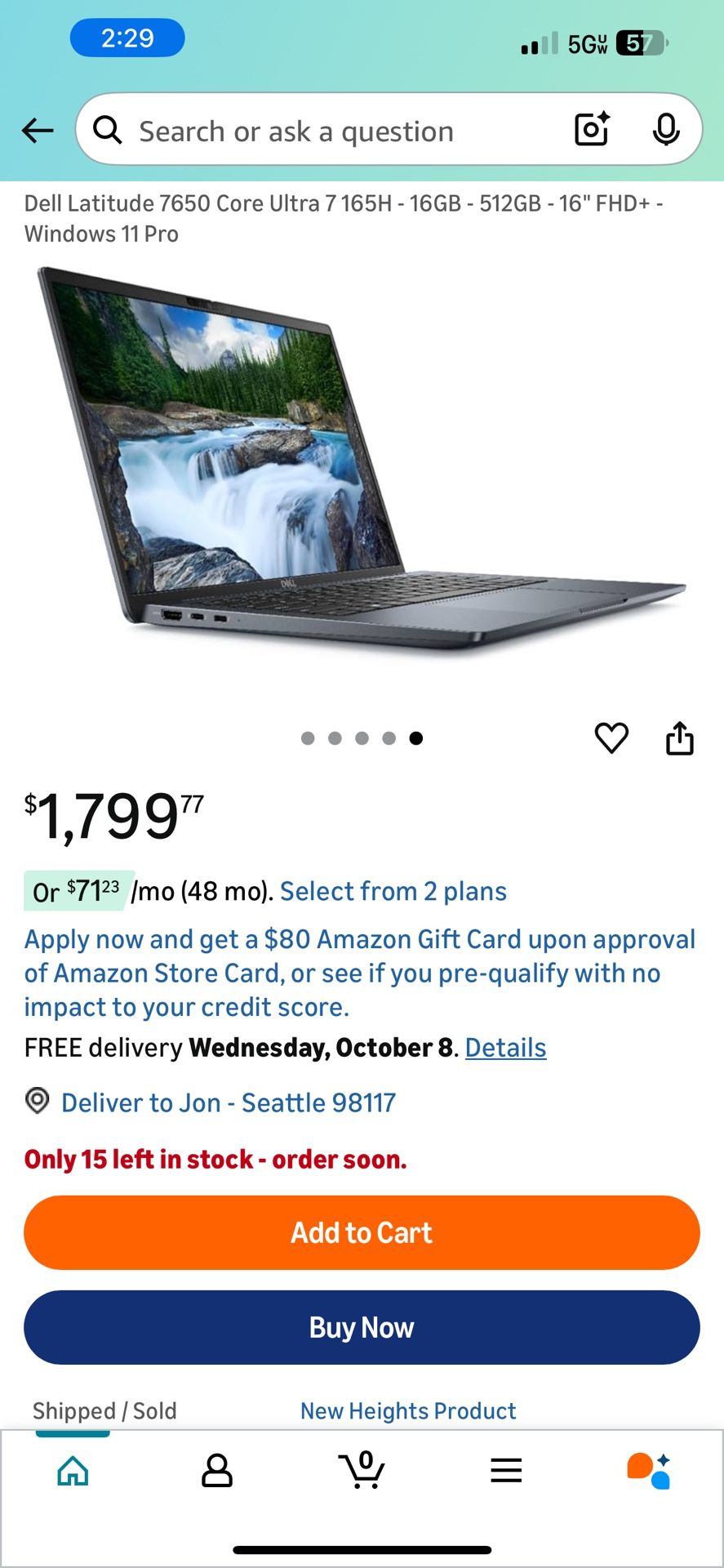Open the Home tab icon
The height and width of the screenshot is (1568, 724).
[73, 1471]
